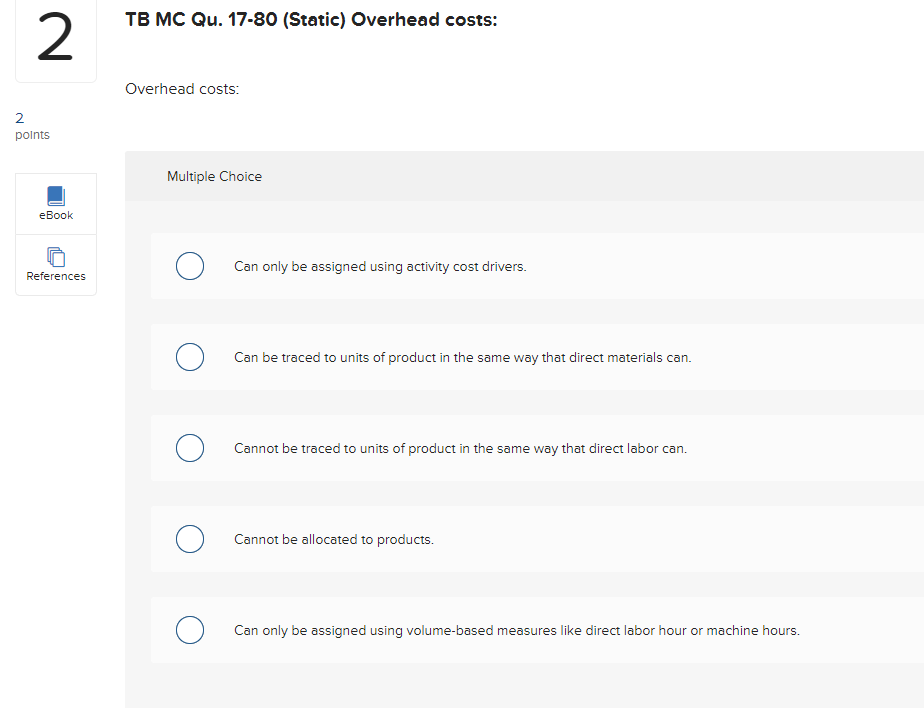The width and height of the screenshot is (924, 708).
Task: Click text 'Cannot be traced to units of product'
Action: click(x=460, y=448)
